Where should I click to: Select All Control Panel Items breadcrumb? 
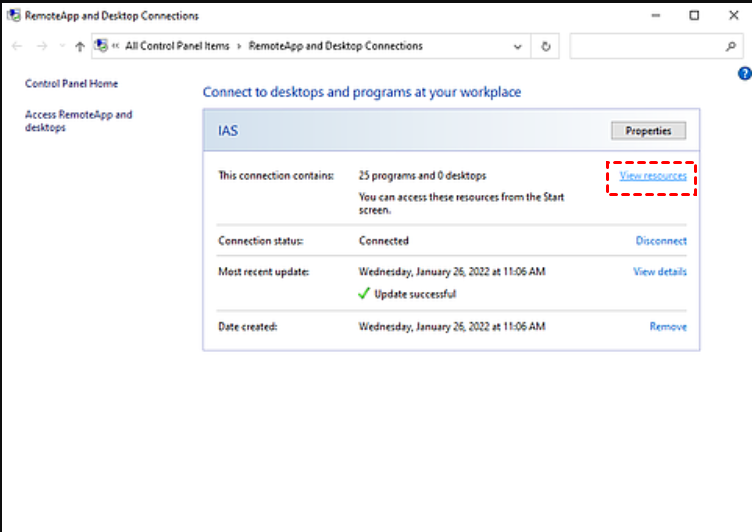[x=177, y=46]
